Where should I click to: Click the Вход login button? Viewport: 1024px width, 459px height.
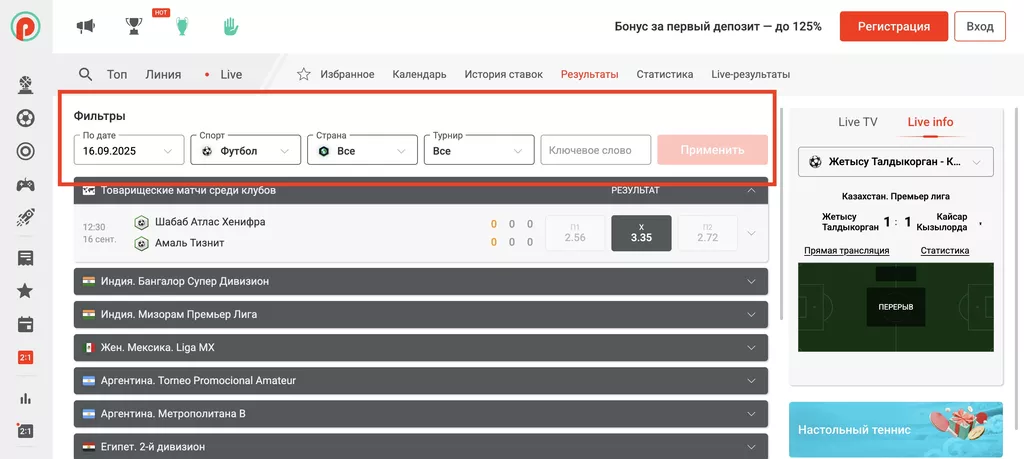click(979, 26)
